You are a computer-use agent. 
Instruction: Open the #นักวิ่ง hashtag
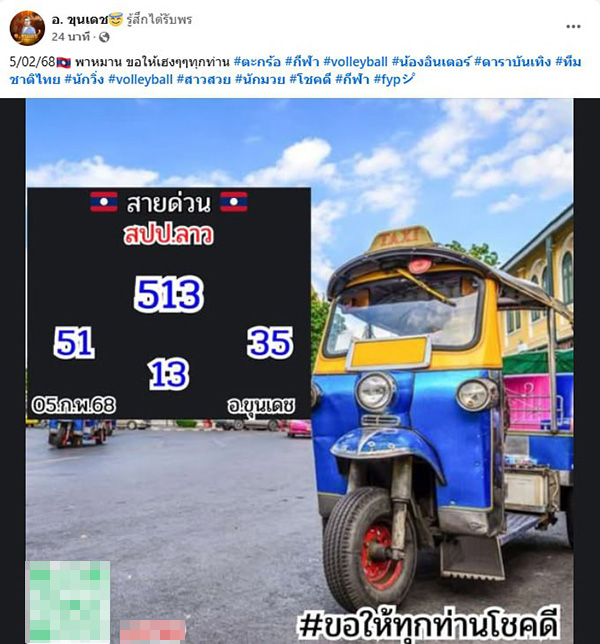click(84, 79)
